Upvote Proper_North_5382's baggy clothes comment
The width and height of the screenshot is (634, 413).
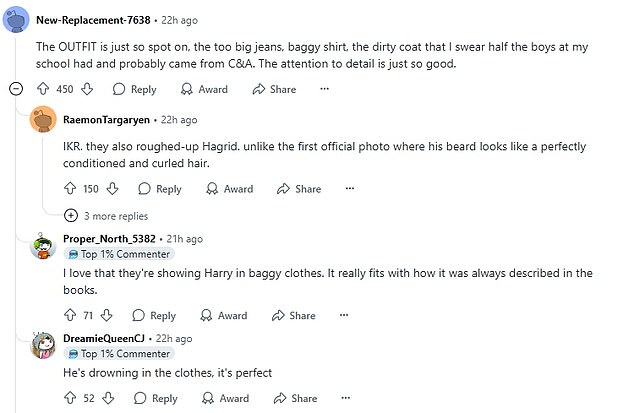coord(69,316)
